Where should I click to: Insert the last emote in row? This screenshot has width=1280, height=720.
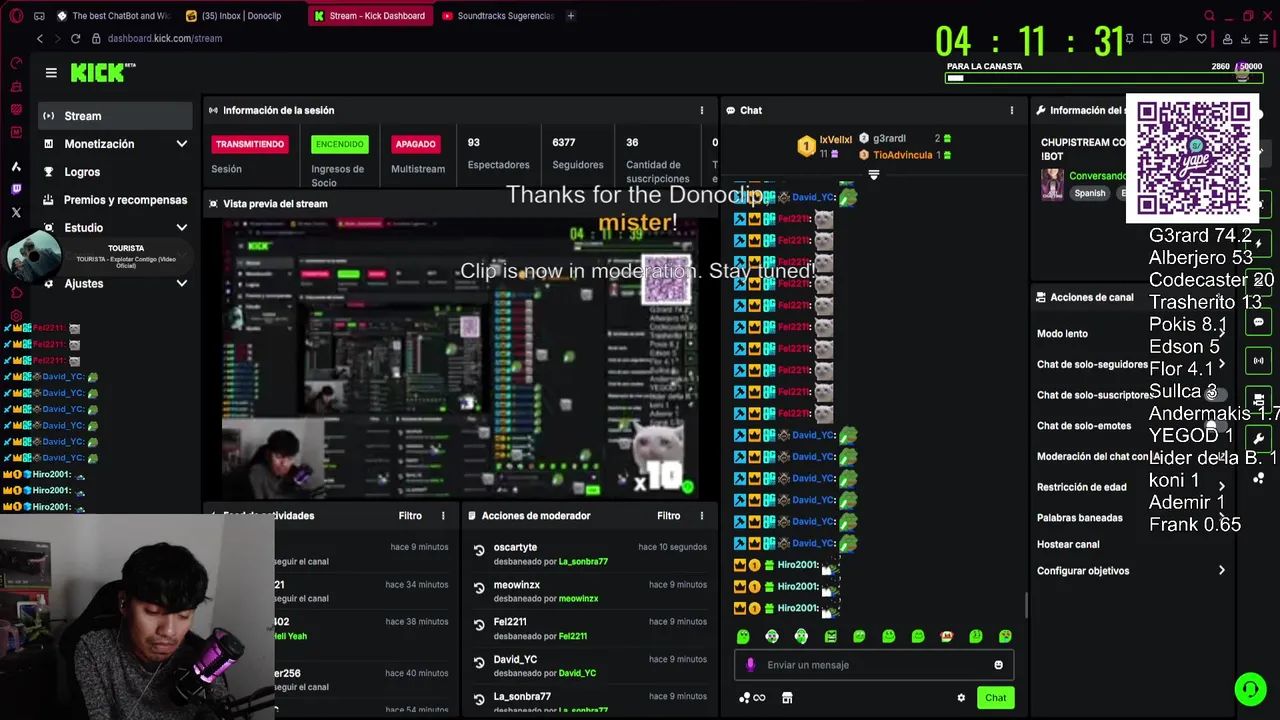coord(1005,637)
